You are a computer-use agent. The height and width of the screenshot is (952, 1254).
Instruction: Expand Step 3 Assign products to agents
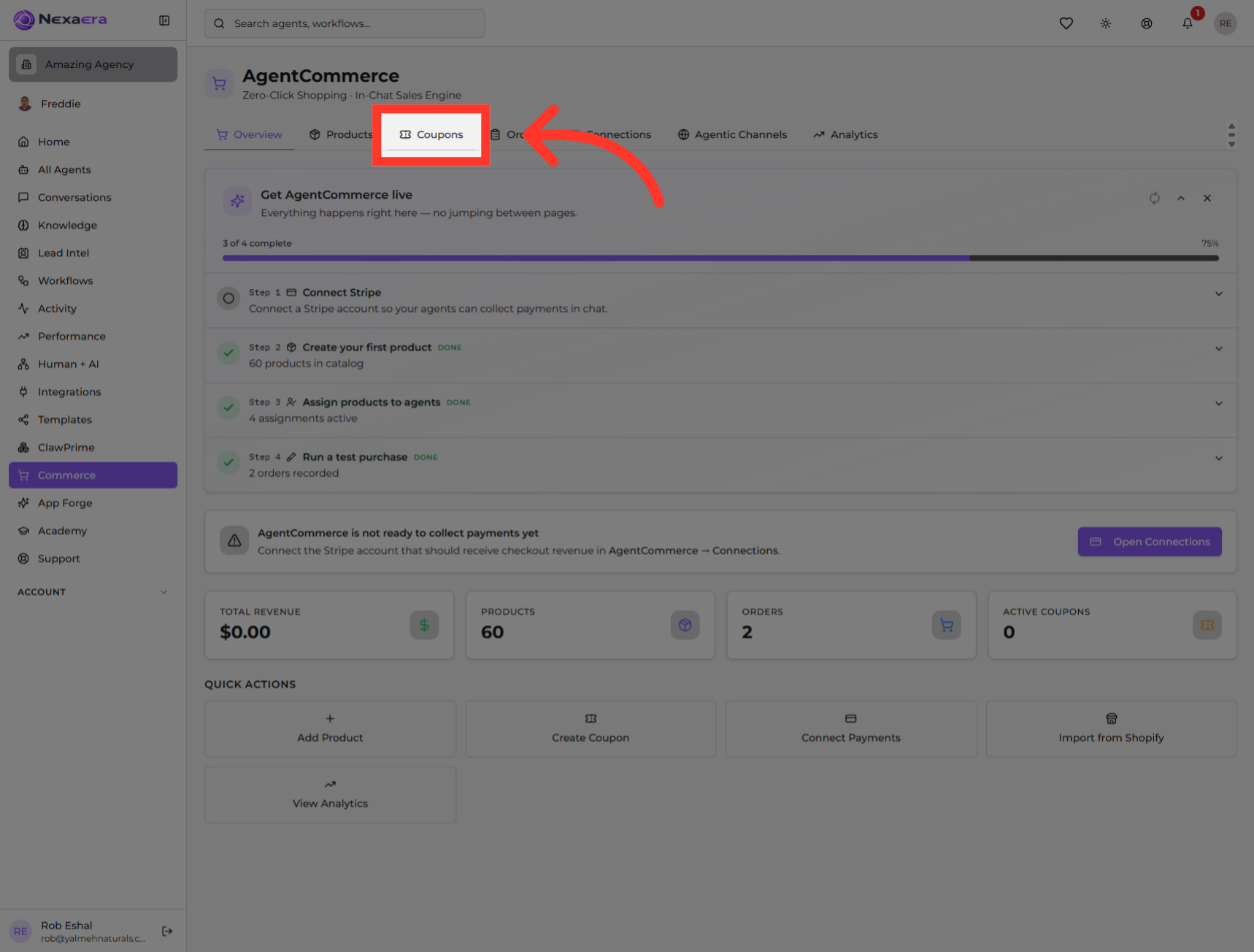(1218, 403)
